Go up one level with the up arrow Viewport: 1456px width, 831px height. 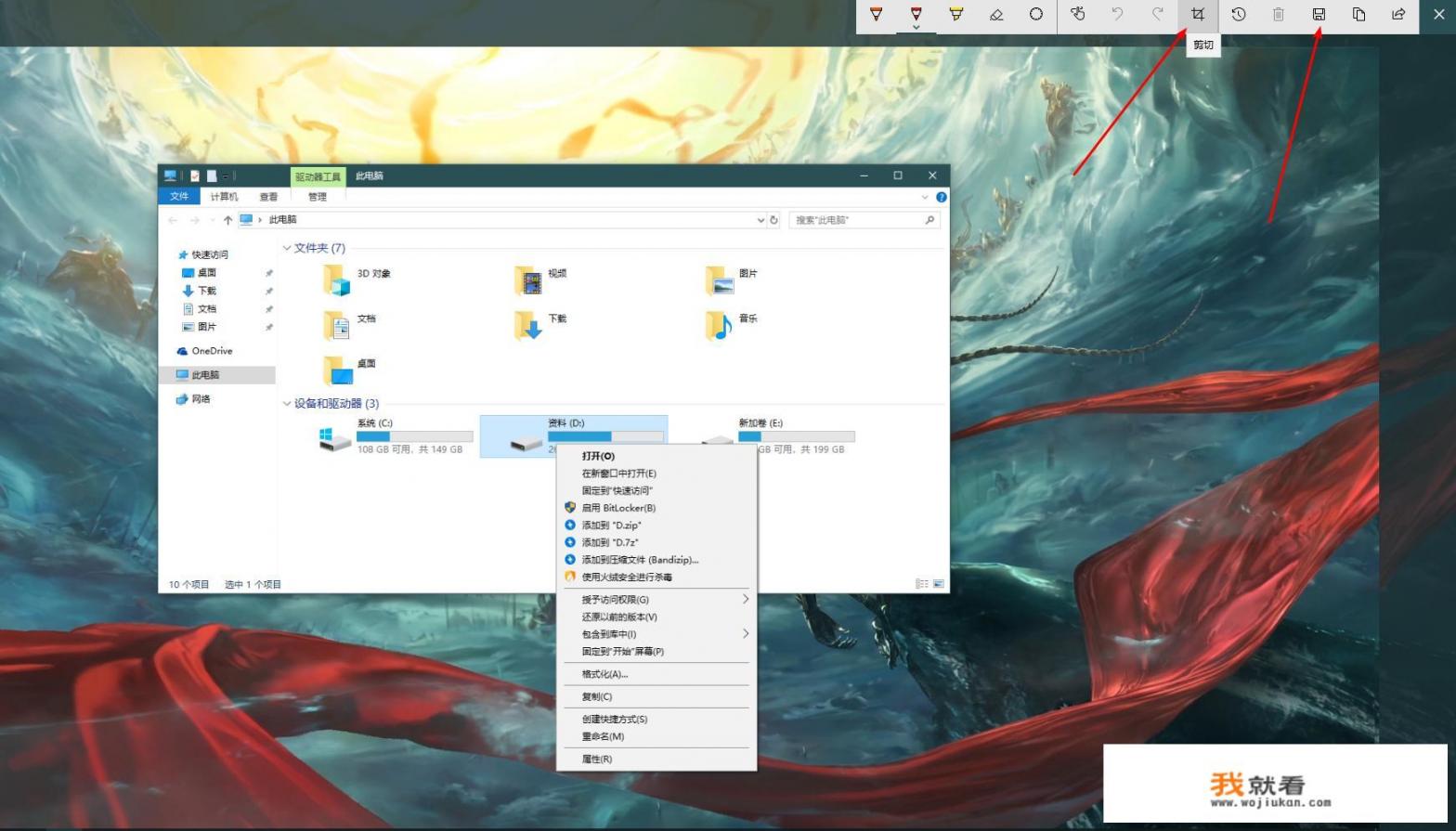(227, 220)
